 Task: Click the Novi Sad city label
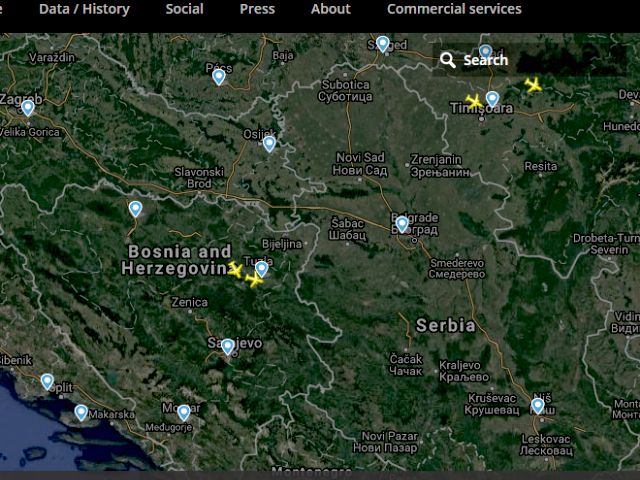click(x=360, y=164)
